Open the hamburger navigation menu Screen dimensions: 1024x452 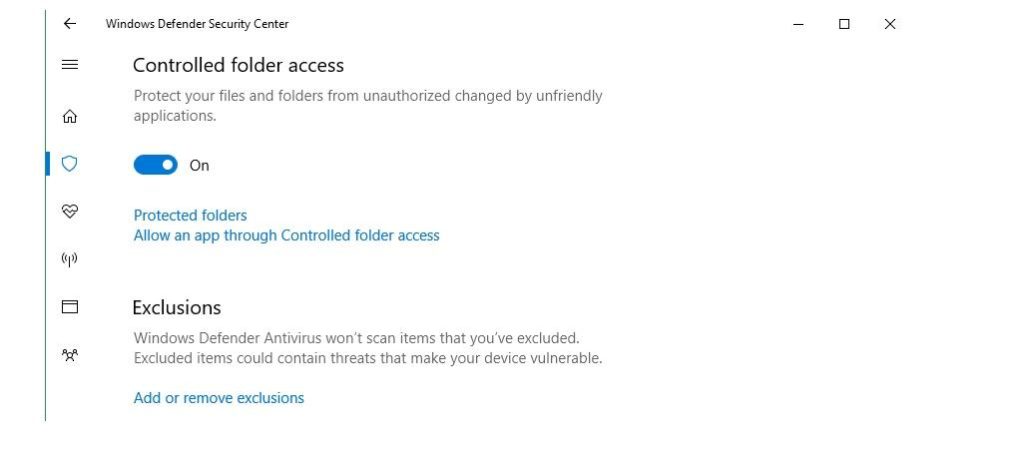pos(70,65)
